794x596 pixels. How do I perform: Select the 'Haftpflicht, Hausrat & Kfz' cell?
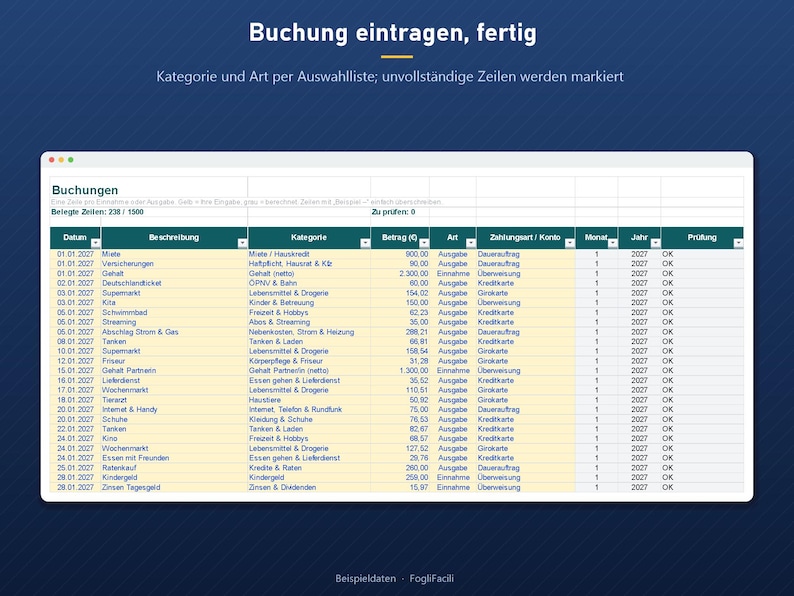(x=309, y=264)
